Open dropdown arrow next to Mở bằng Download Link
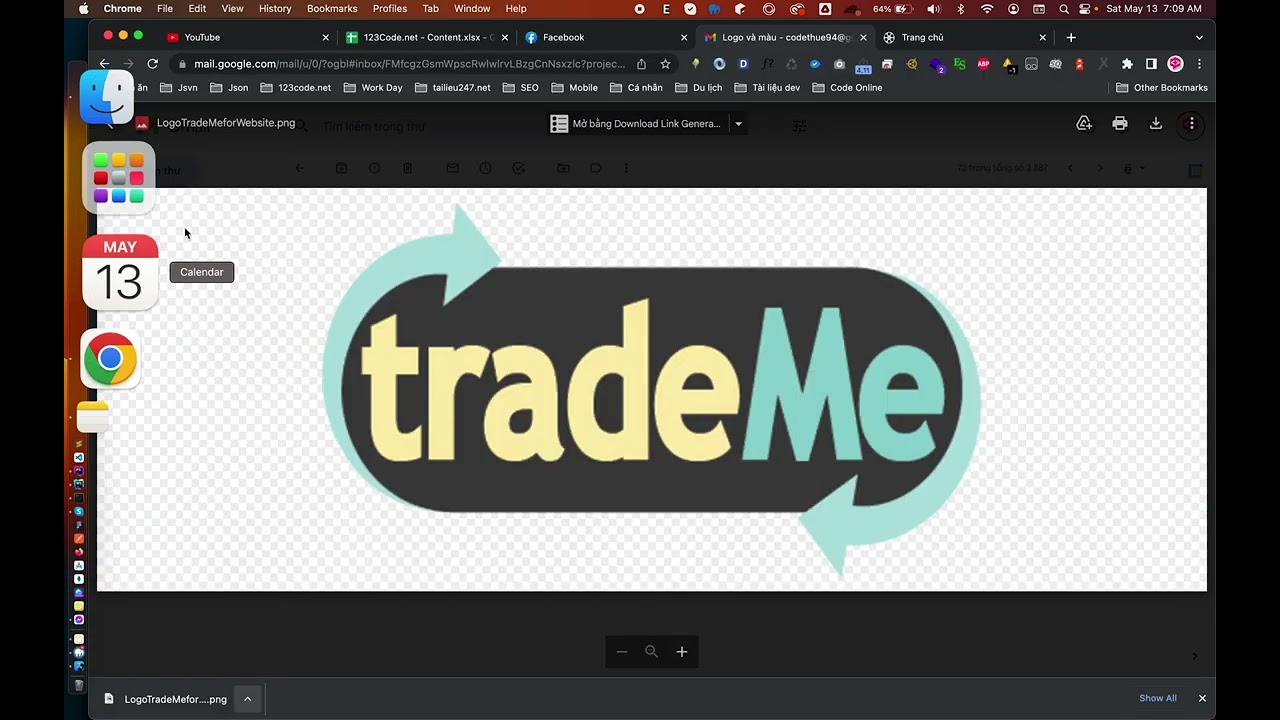 pos(738,124)
